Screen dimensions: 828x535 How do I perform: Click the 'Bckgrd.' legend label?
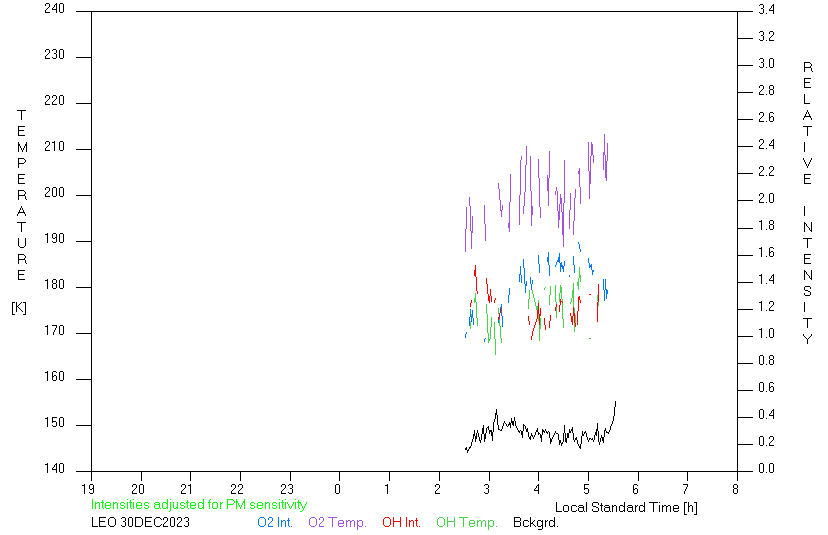[x=535, y=522]
